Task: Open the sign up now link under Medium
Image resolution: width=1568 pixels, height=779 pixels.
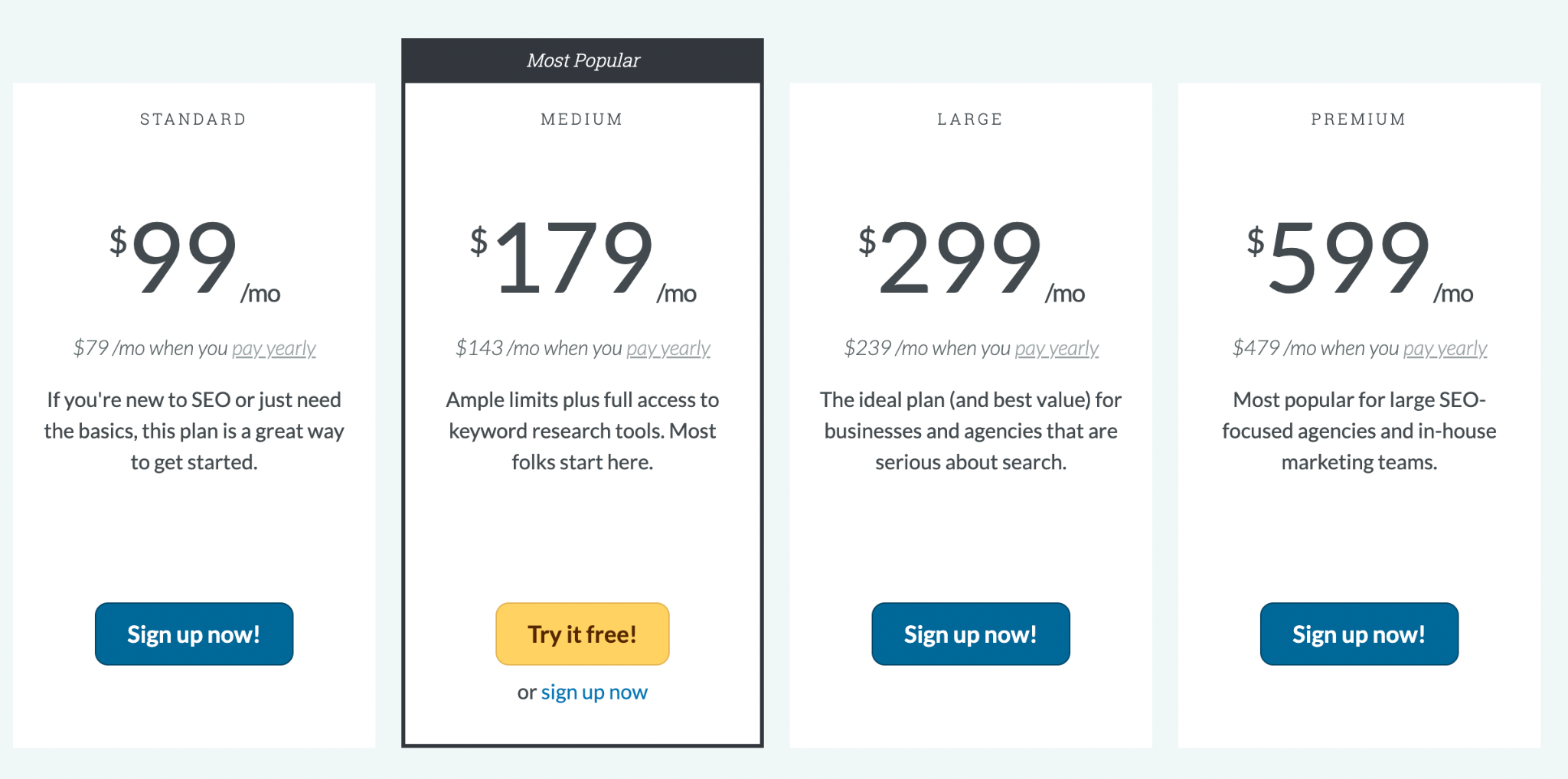Action: 594,693
